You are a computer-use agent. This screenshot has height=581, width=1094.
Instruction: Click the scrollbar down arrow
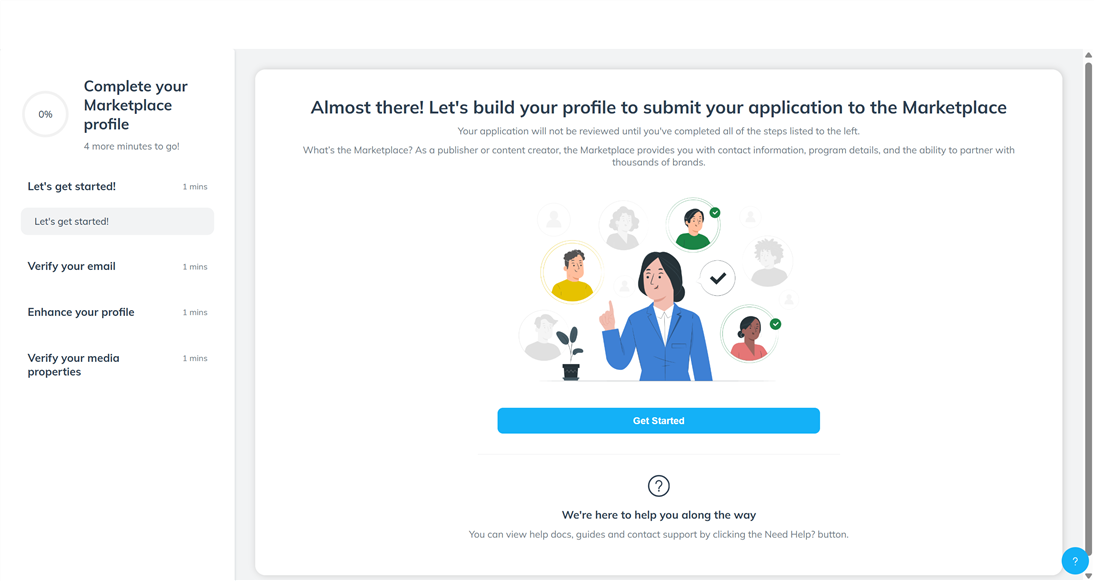(x=1087, y=574)
